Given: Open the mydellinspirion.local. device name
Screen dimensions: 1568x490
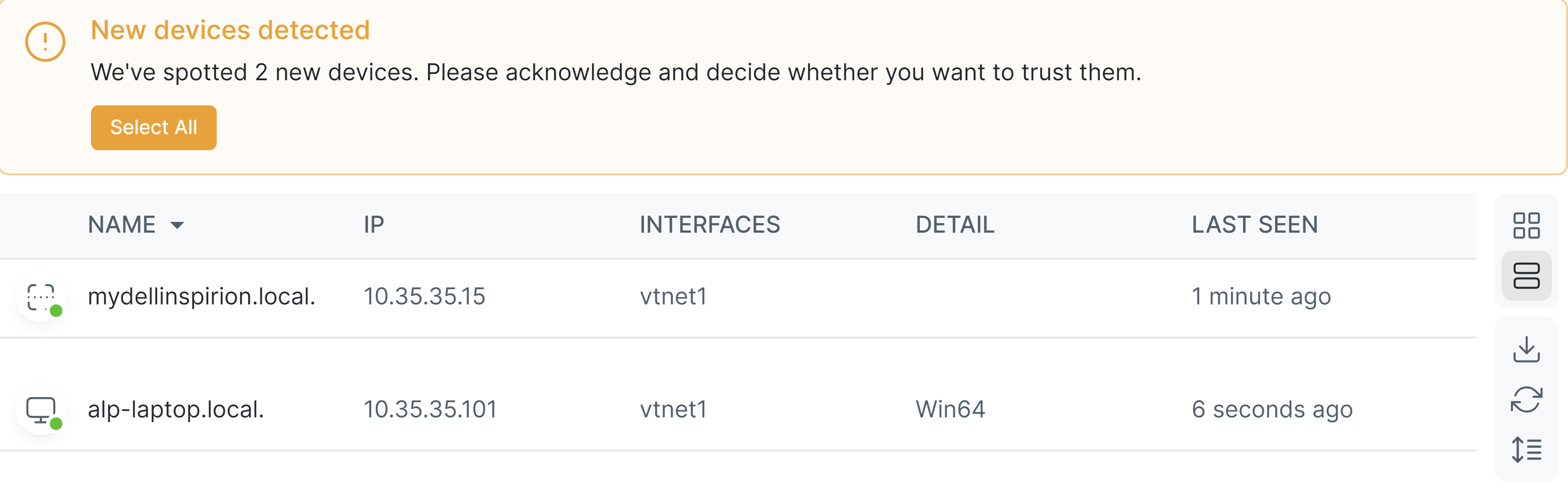Looking at the screenshot, I should coord(201,297).
